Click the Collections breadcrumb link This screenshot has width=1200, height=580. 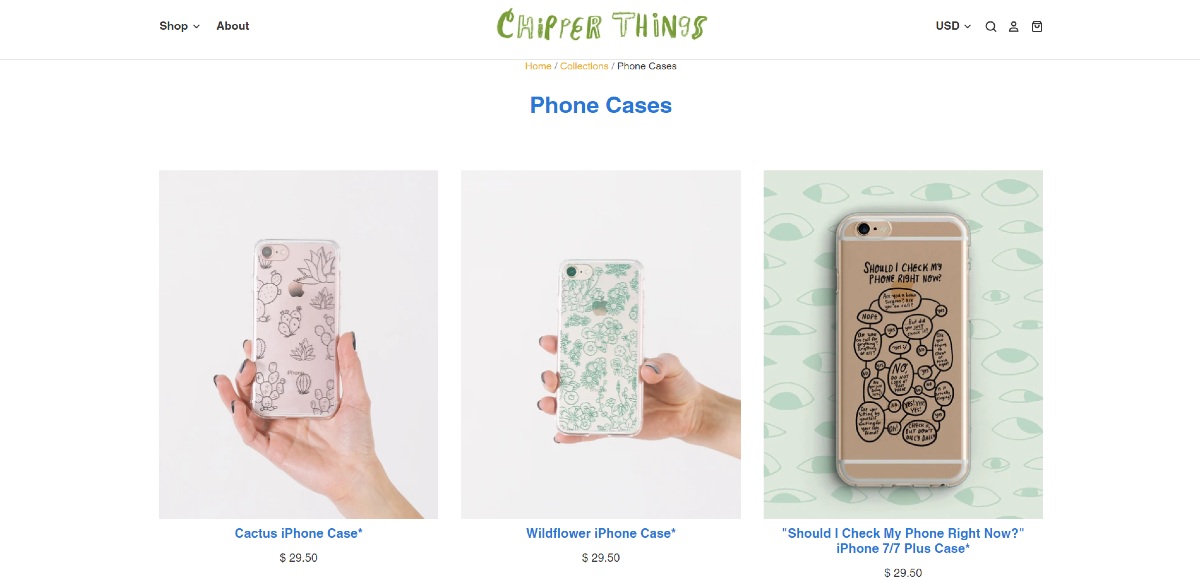[584, 66]
